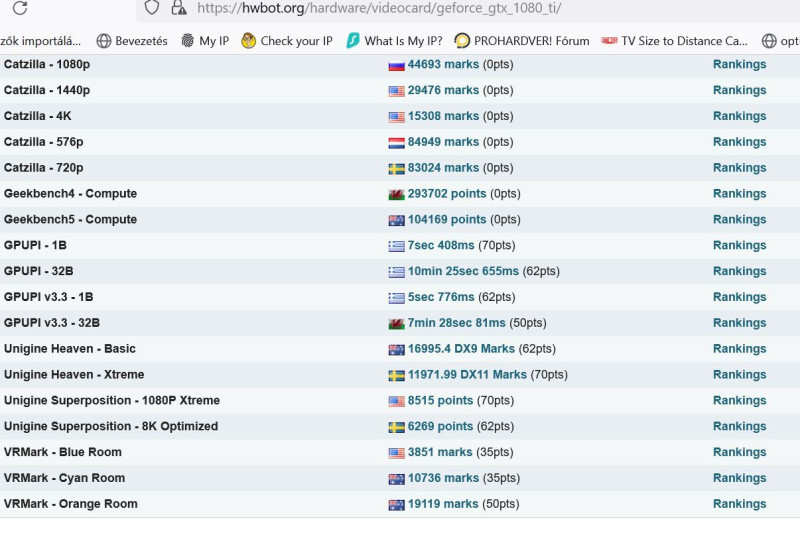Open Rankings for VRMark - Orange Room
The width and height of the screenshot is (800, 537).
point(739,504)
